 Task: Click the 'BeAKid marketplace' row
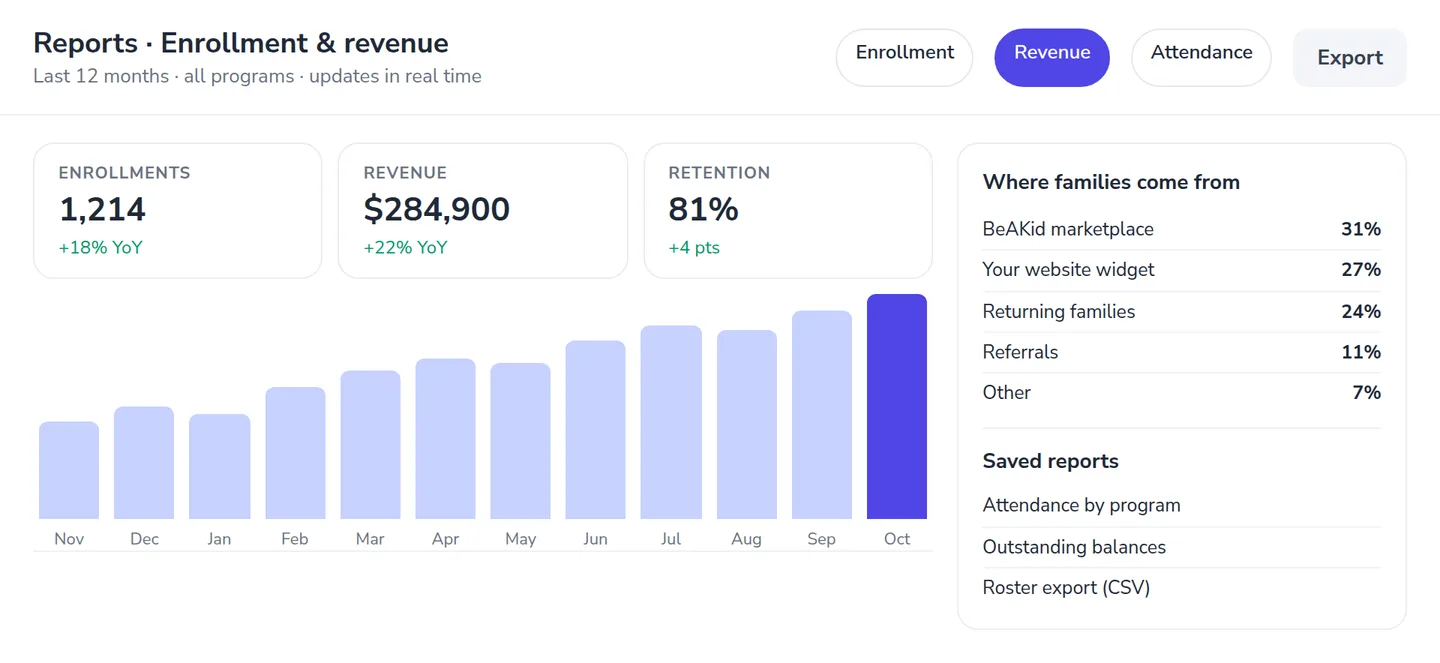1181,229
